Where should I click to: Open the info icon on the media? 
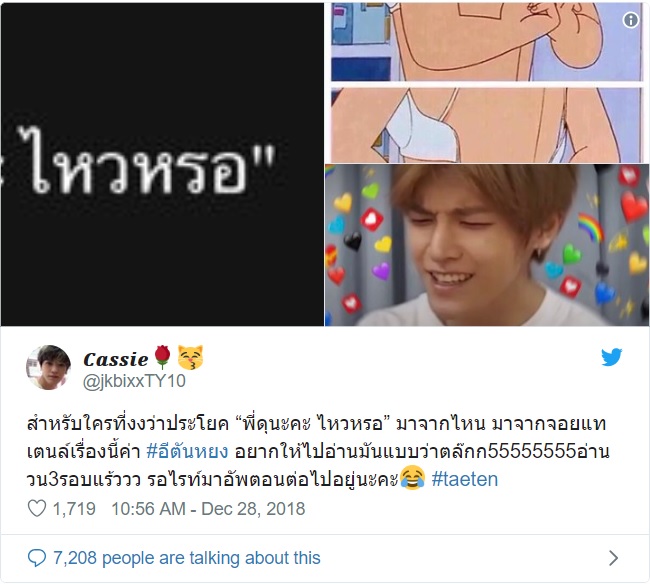tap(631, 20)
